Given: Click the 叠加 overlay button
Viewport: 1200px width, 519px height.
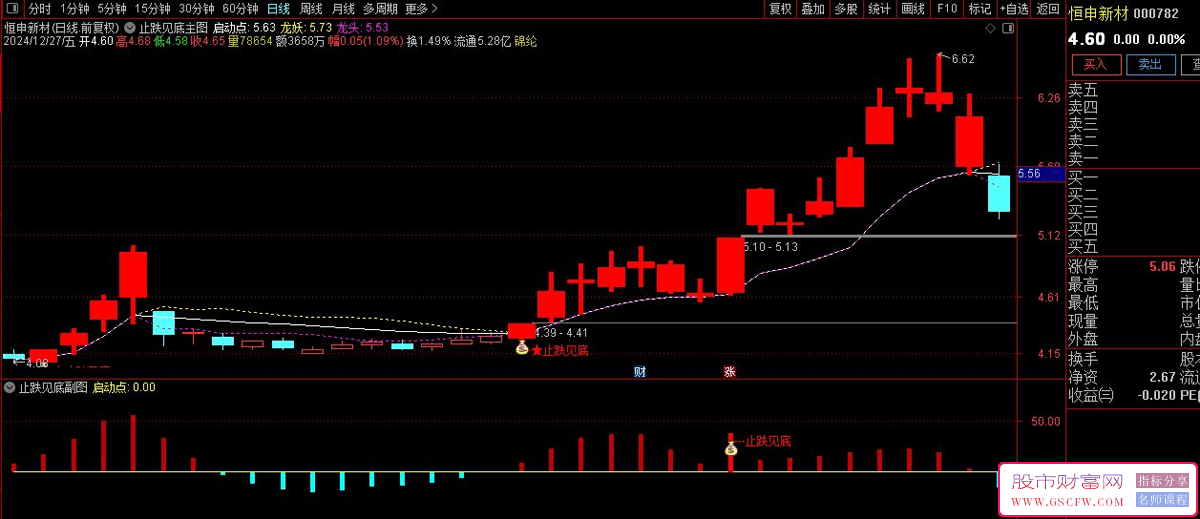Looking at the screenshot, I should pos(813,9).
